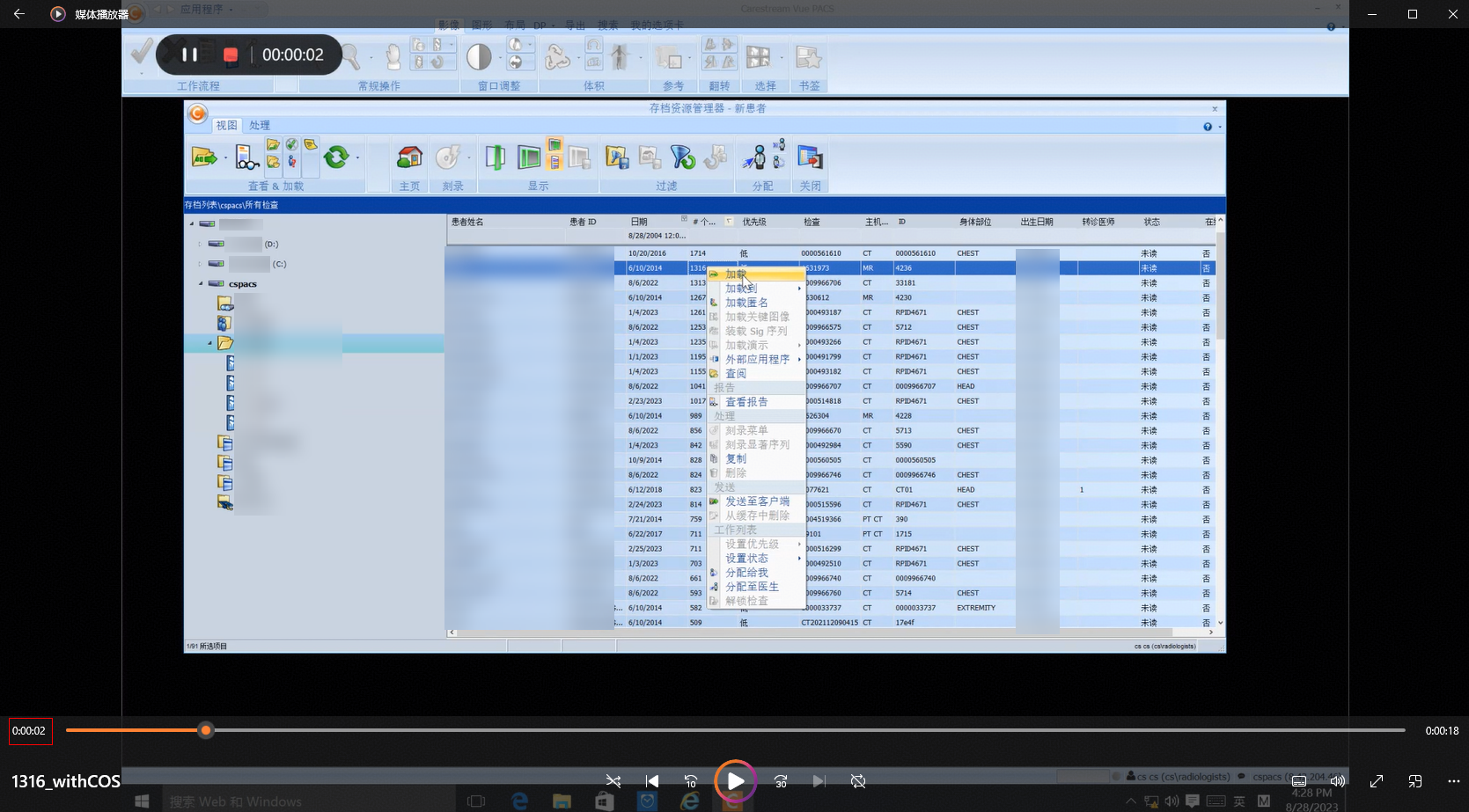The height and width of the screenshot is (812, 1469).
Task: Click the reset filter funnel icon
Action: click(682, 157)
